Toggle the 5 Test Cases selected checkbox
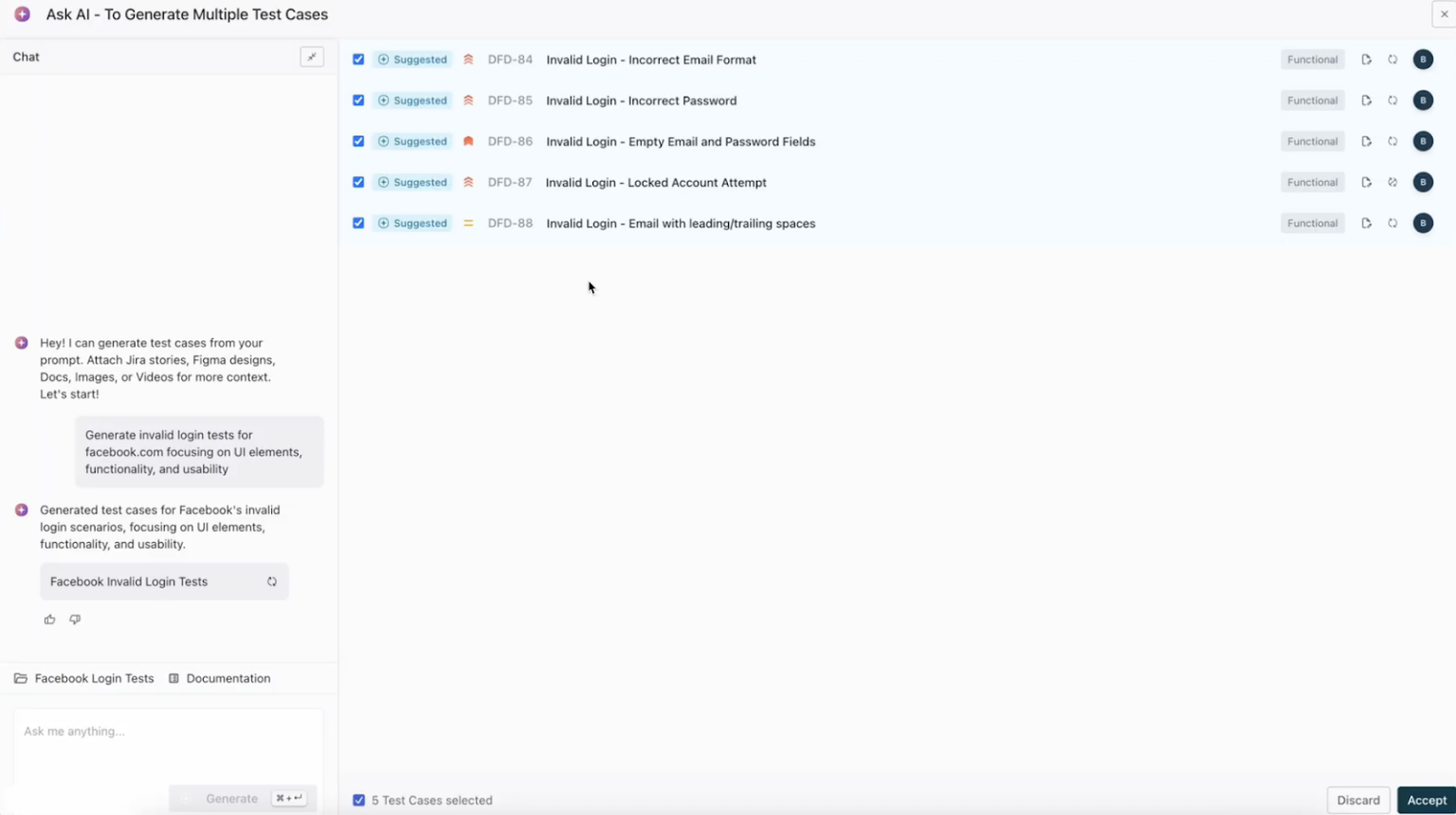1456x815 pixels. 358,800
